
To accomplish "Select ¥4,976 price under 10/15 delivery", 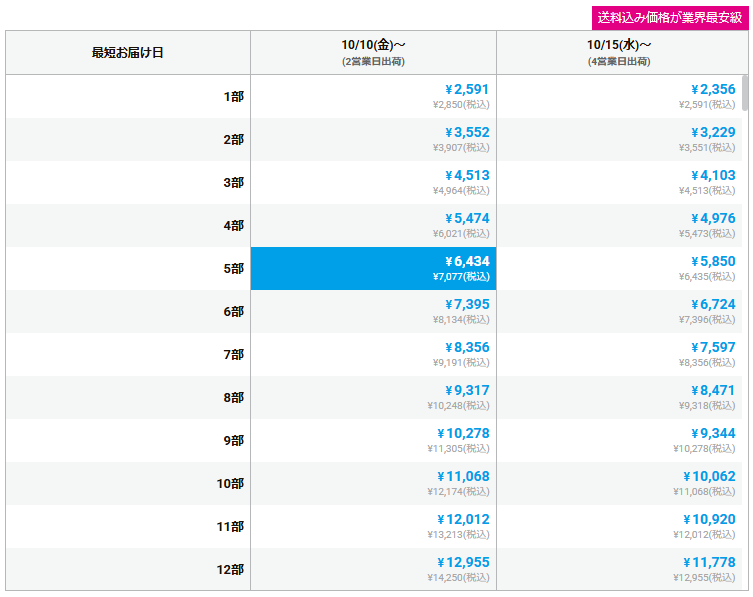I will tap(618, 225).
